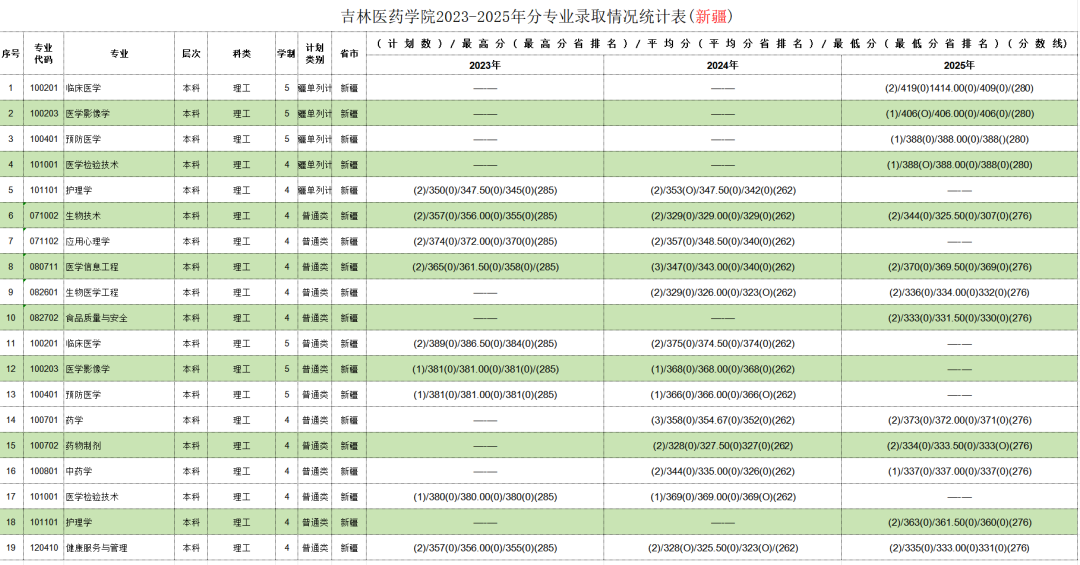Select the 2025 cell (1)/337(0)/337.00(0)/337(0)(276)
This screenshot has width=1080, height=565.
tap(959, 471)
